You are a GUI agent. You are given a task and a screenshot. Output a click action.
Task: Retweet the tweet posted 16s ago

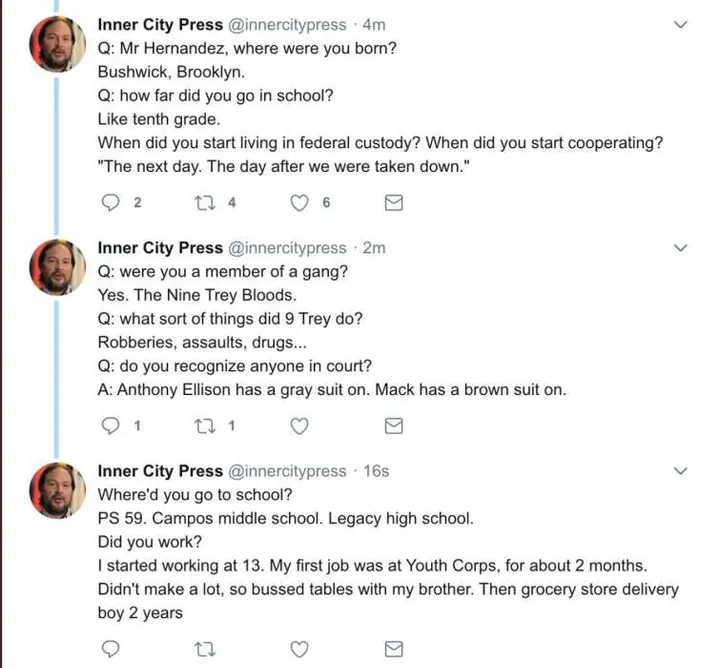[x=202, y=649]
